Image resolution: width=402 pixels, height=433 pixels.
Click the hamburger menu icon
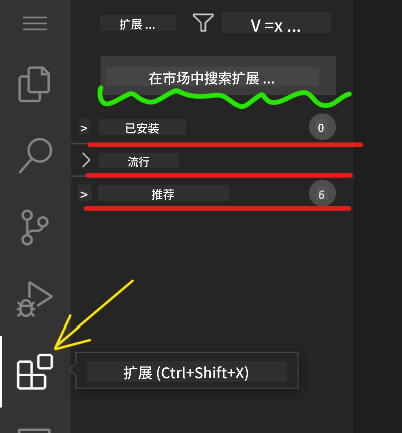(35, 23)
